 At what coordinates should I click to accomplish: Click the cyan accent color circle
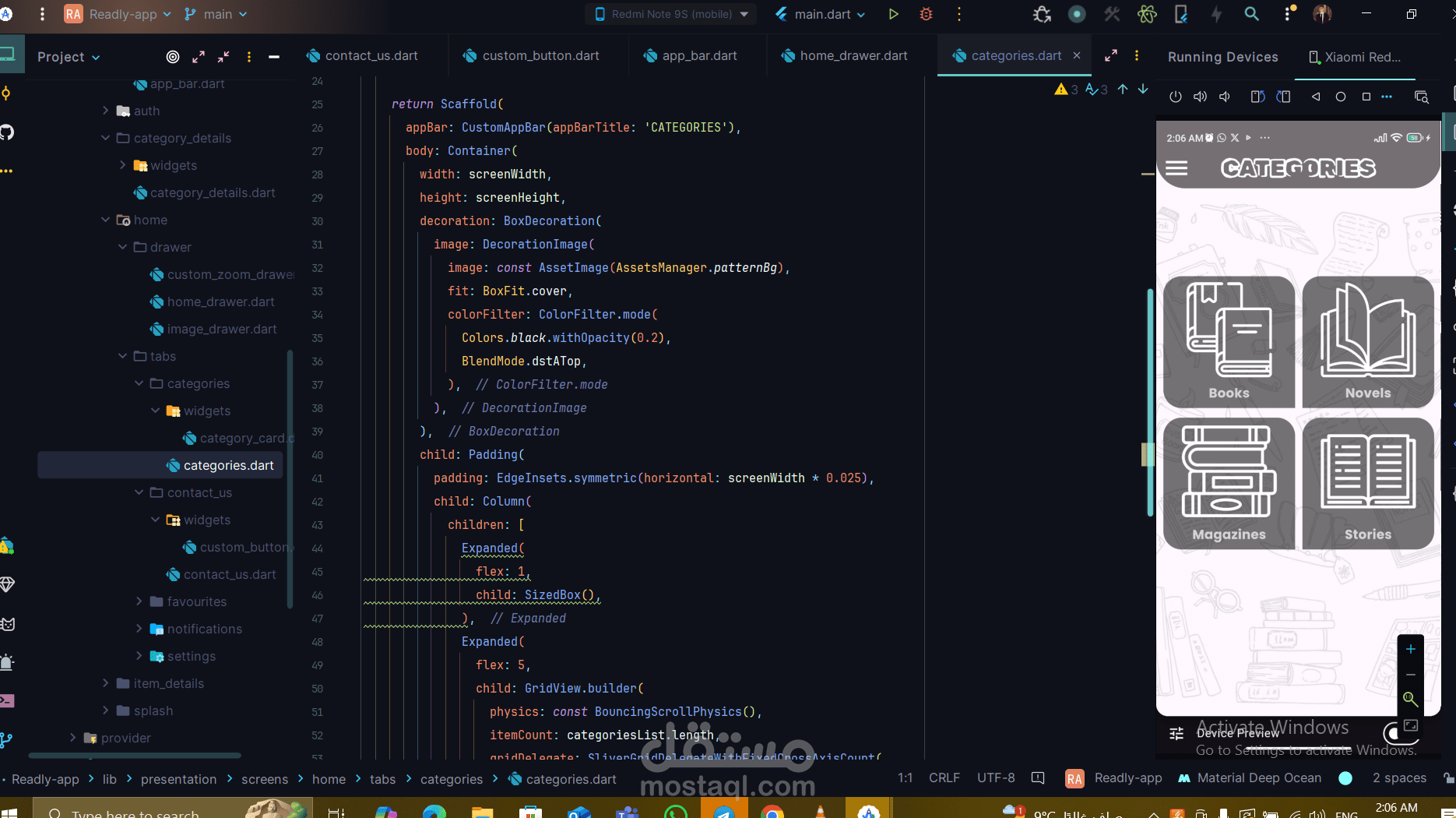[x=1345, y=778]
